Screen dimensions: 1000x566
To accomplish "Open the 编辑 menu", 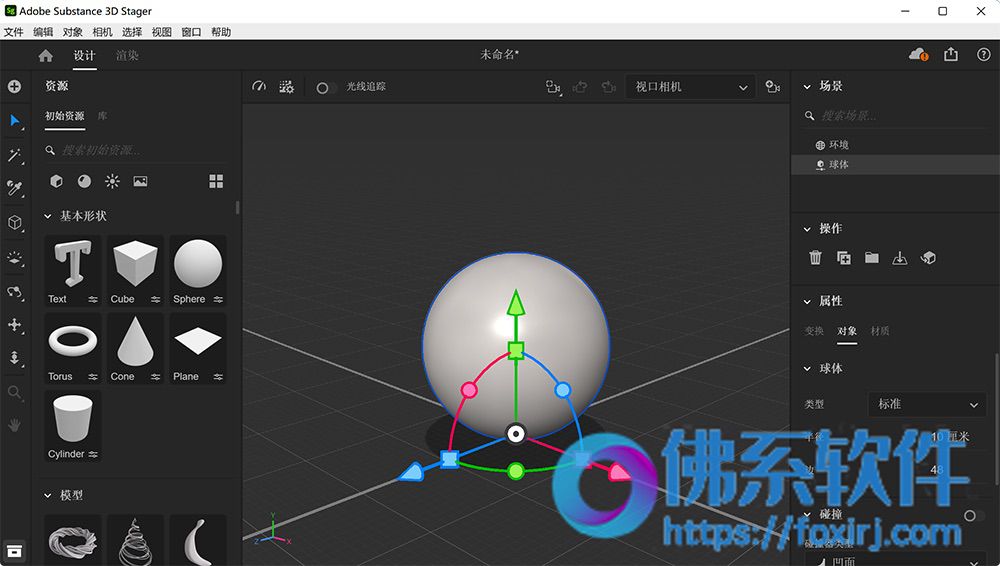I will point(43,32).
